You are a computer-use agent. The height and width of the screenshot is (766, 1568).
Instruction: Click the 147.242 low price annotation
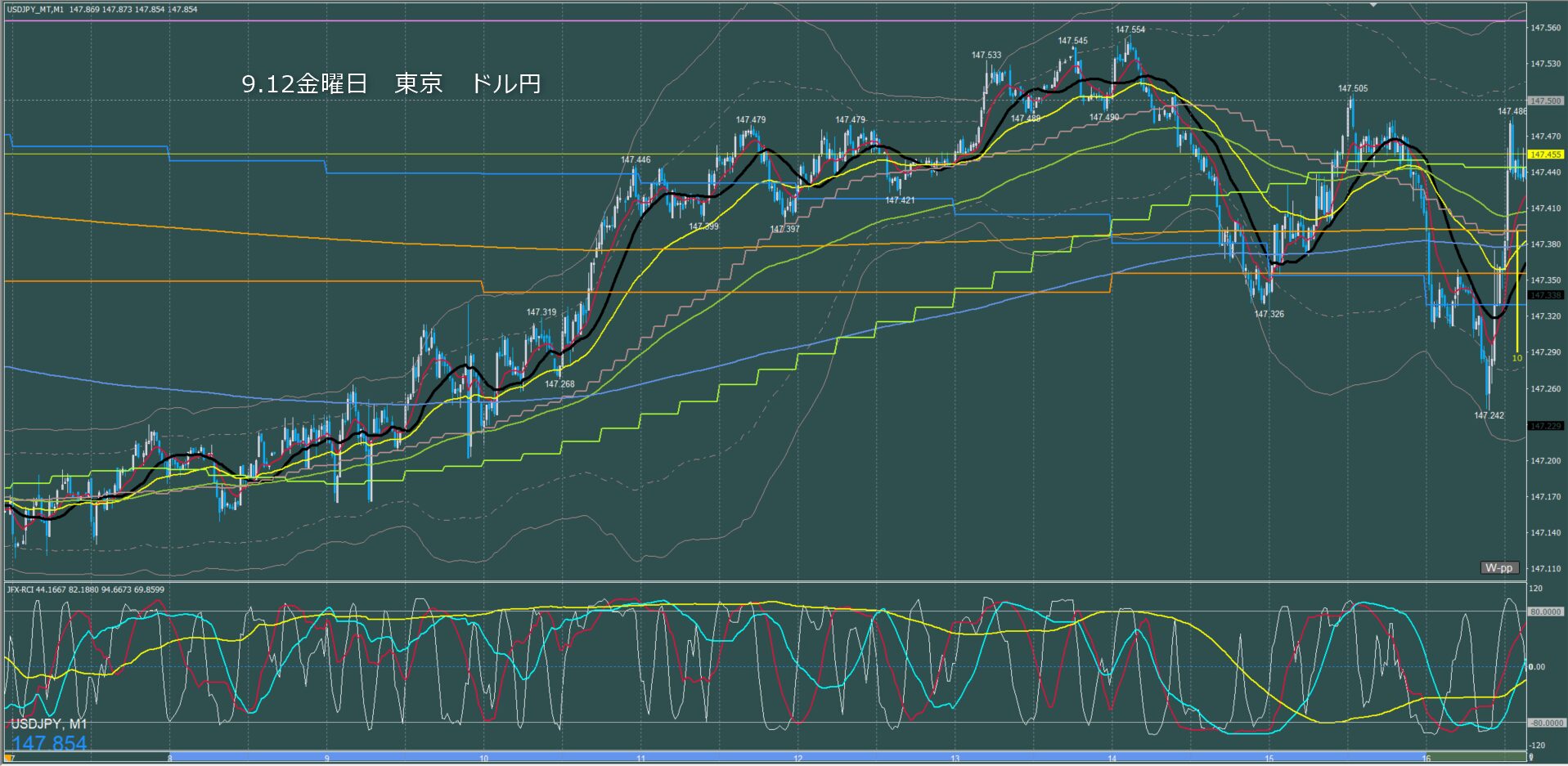click(x=1489, y=415)
